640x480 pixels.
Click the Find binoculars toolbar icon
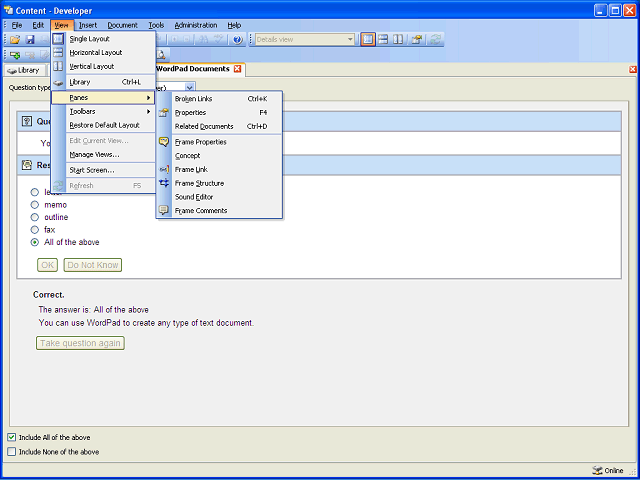[202, 40]
